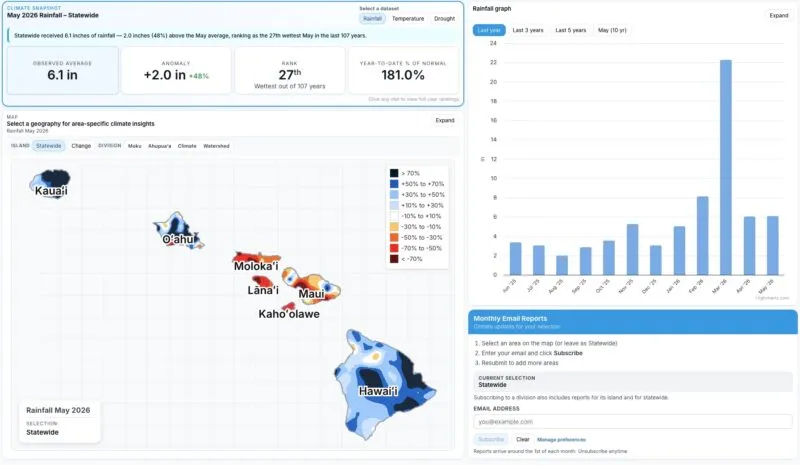Click the Jan '26 rainfall bar
The height and width of the screenshot is (465, 800).
tap(679, 251)
